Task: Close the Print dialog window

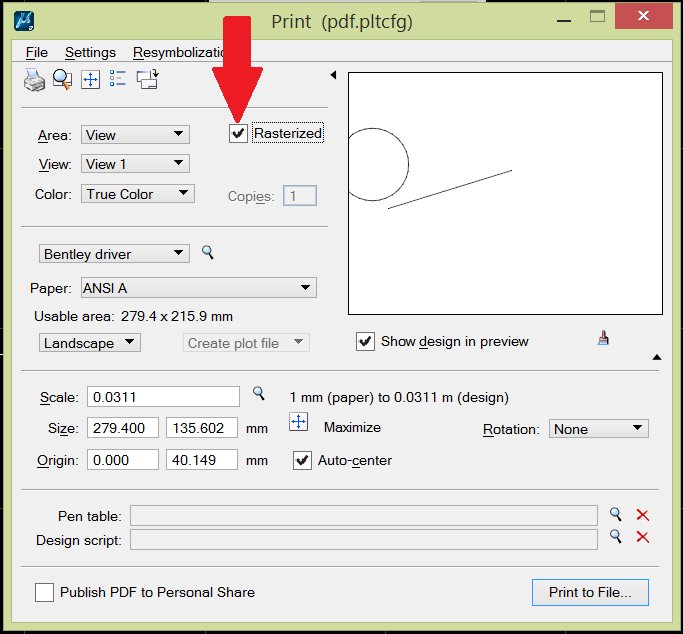Action: (x=643, y=16)
